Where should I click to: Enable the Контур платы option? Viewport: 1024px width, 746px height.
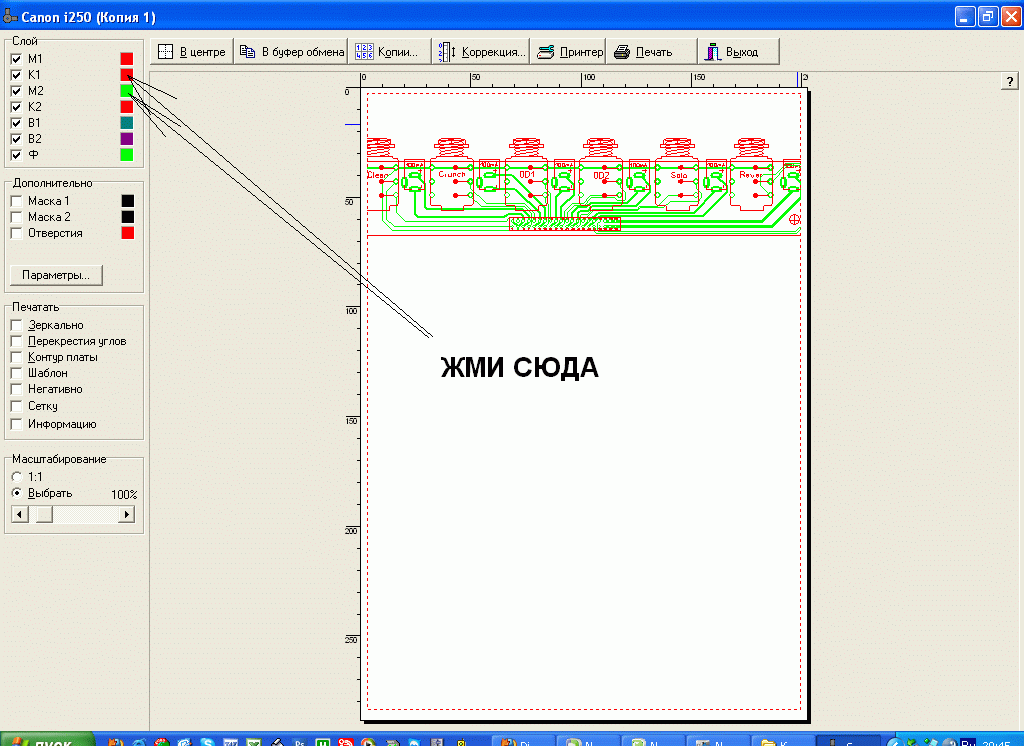click(x=16, y=357)
